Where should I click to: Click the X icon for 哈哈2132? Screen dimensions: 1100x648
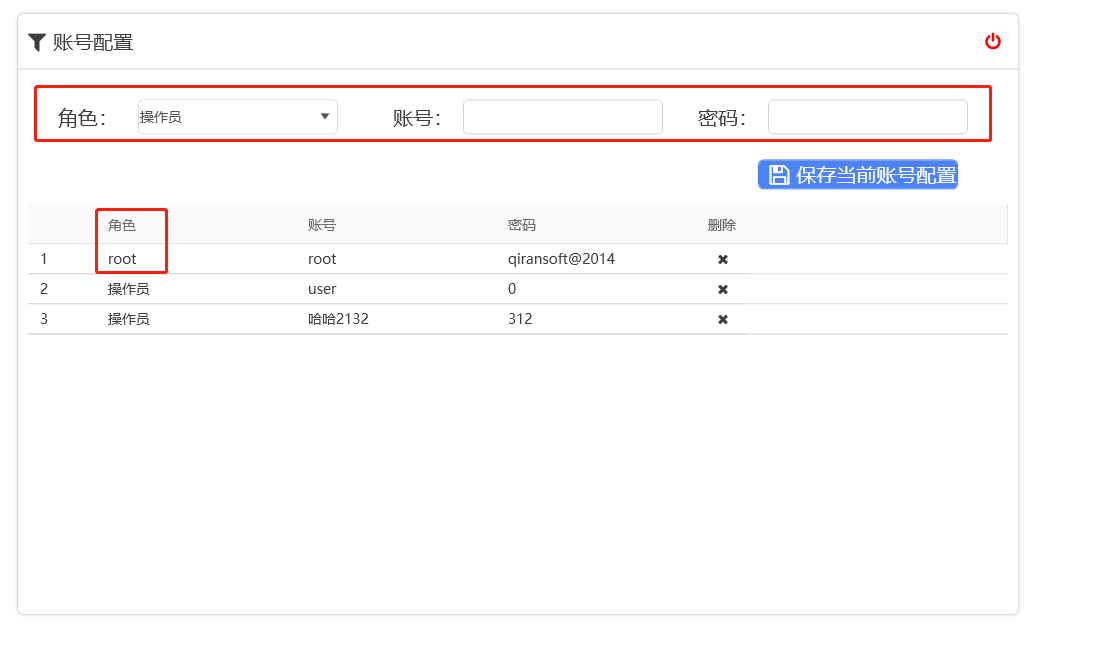point(722,319)
